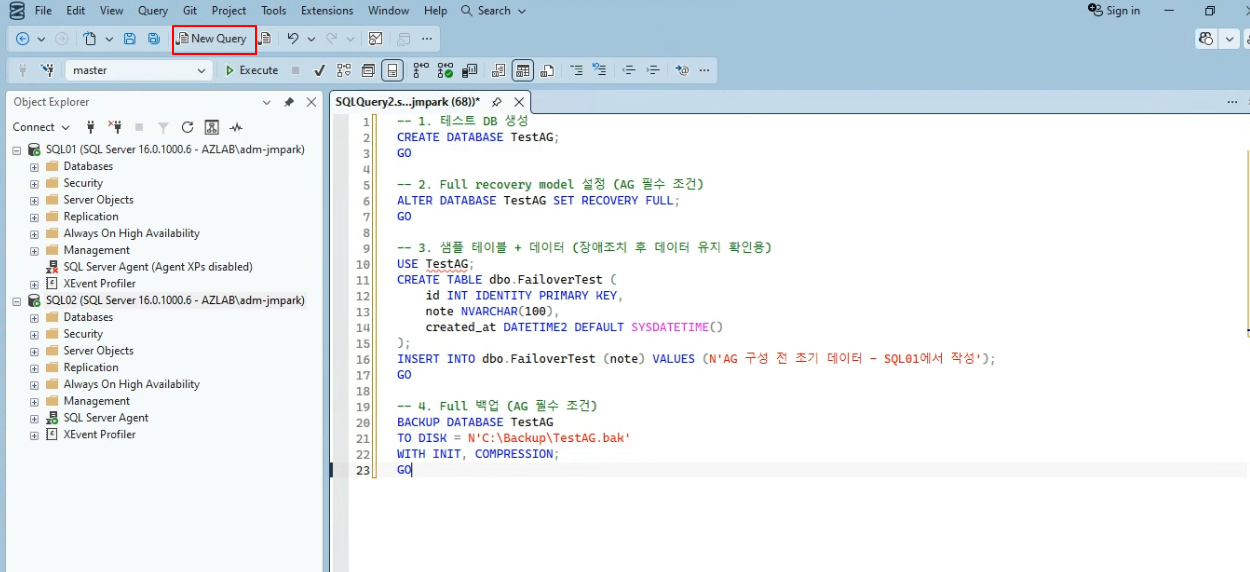This screenshot has width=1250, height=572.
Task: Click the Execute button
Action: tap(252, 70)
